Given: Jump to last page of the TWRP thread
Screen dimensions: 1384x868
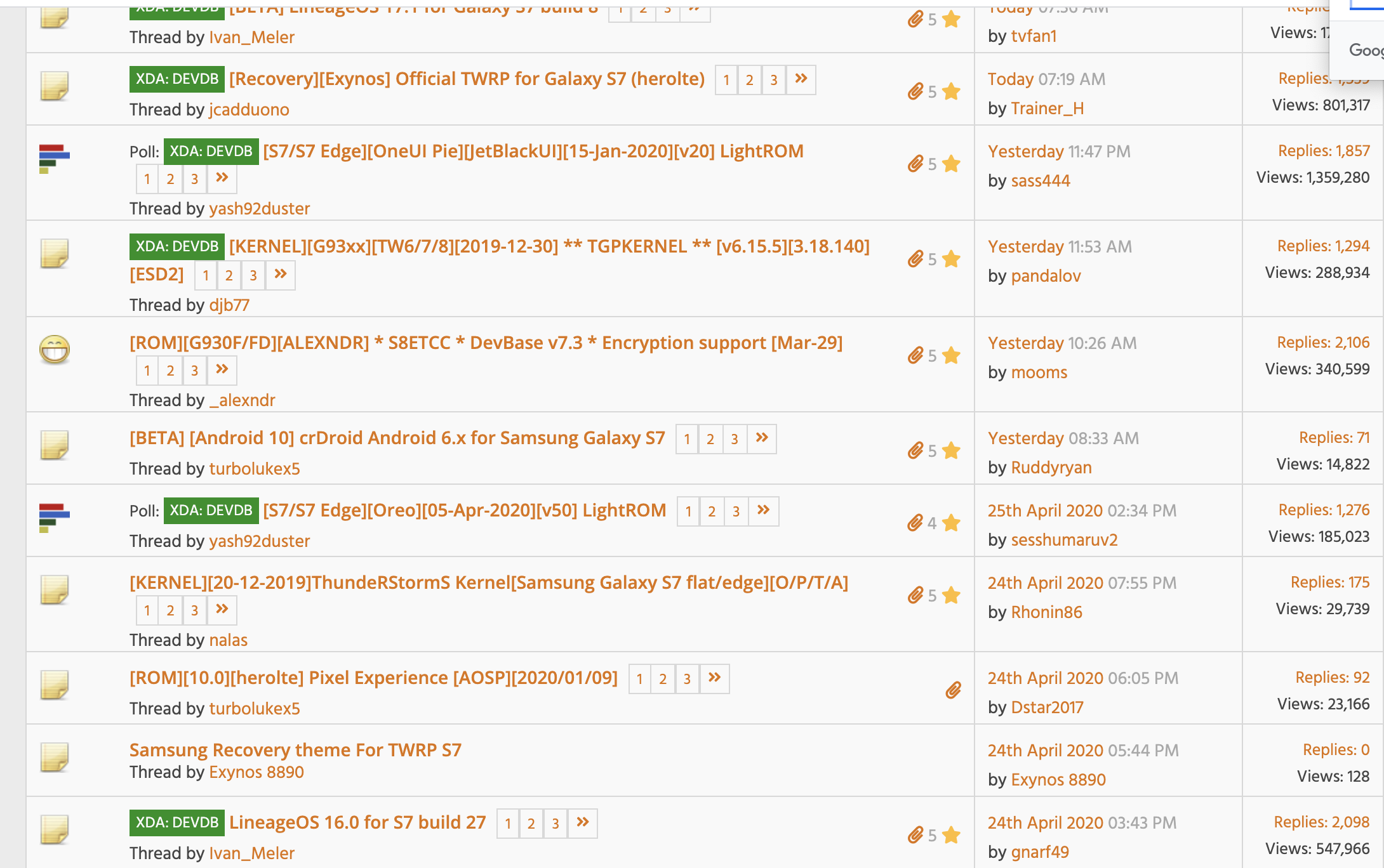Looking at the screenshot, I should pyautogui.click(x=801, y=79).
